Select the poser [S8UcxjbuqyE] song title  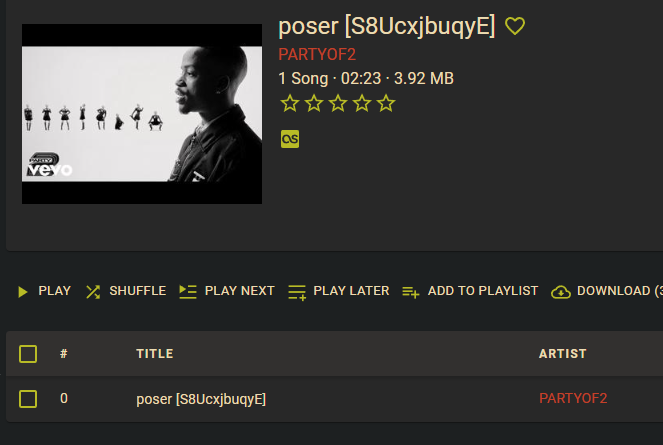[201, 399]
